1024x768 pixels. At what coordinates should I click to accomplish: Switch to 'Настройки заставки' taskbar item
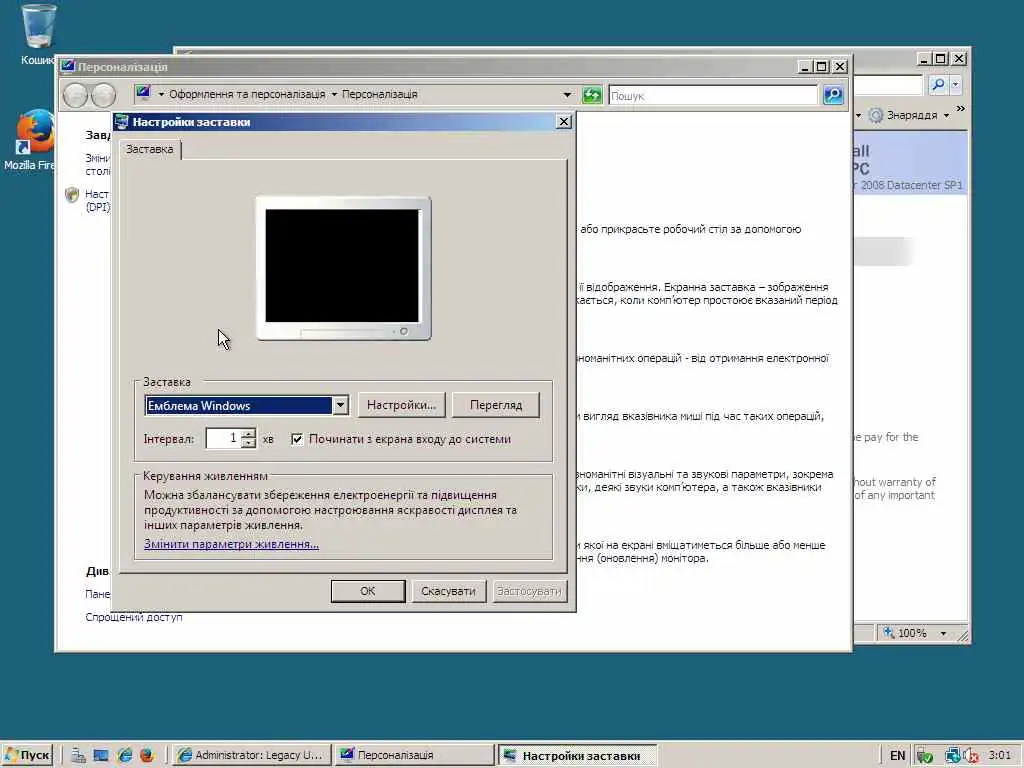[x=577, y=756]
